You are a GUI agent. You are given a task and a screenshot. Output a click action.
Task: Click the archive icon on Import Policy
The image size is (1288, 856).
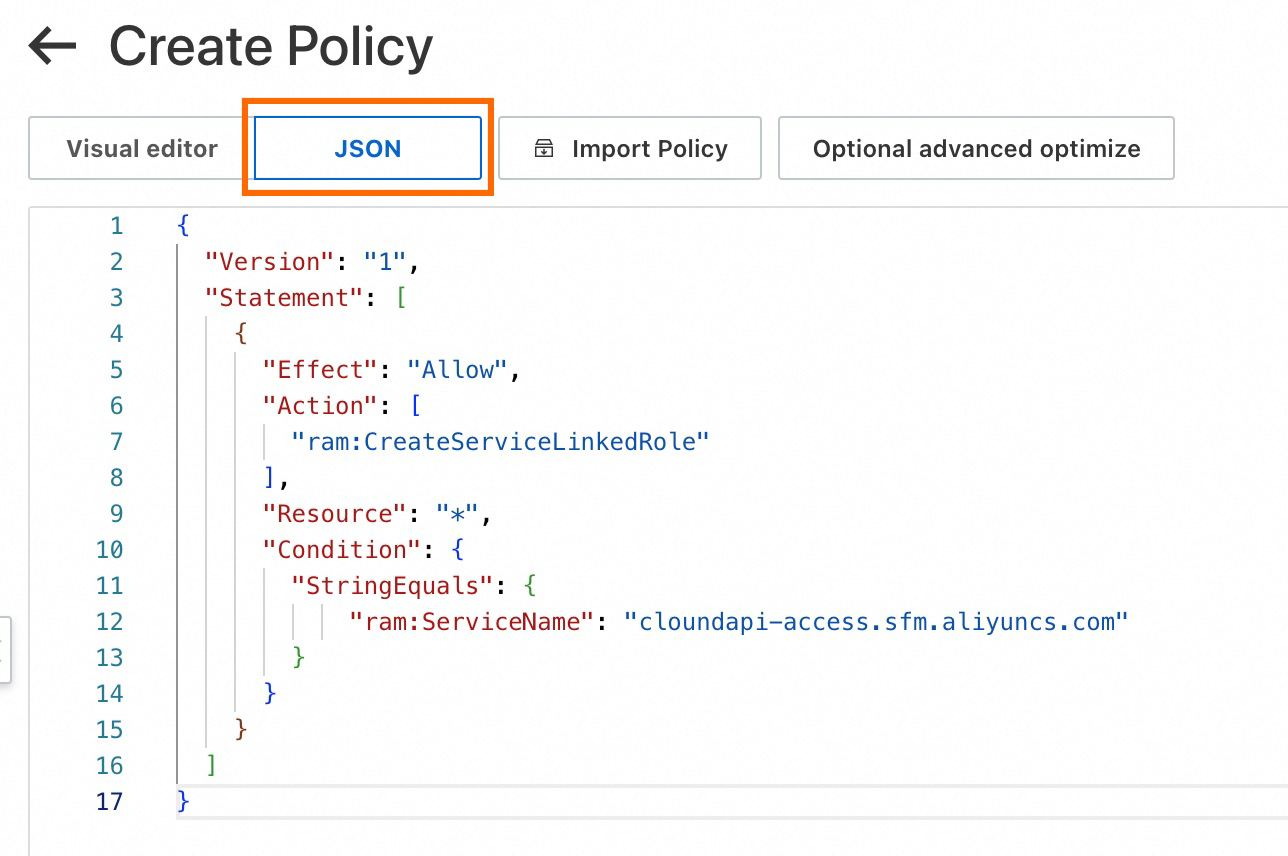pyautogui.click(x=543, y=148)
